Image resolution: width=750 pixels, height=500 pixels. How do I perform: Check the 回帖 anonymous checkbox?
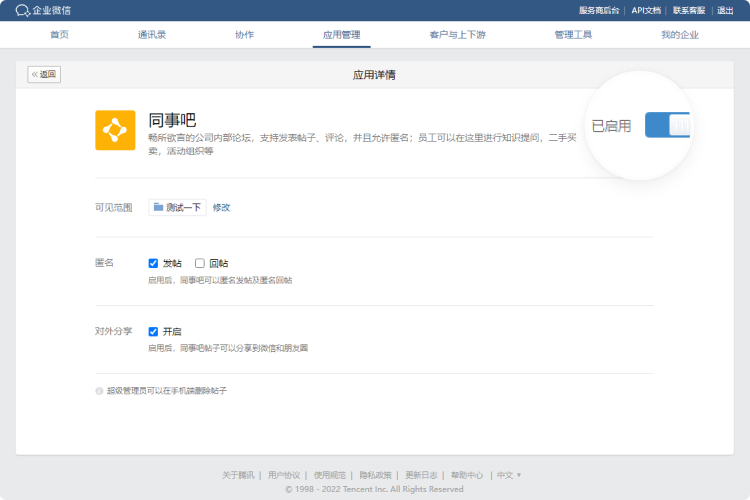(x=199, y=263)
